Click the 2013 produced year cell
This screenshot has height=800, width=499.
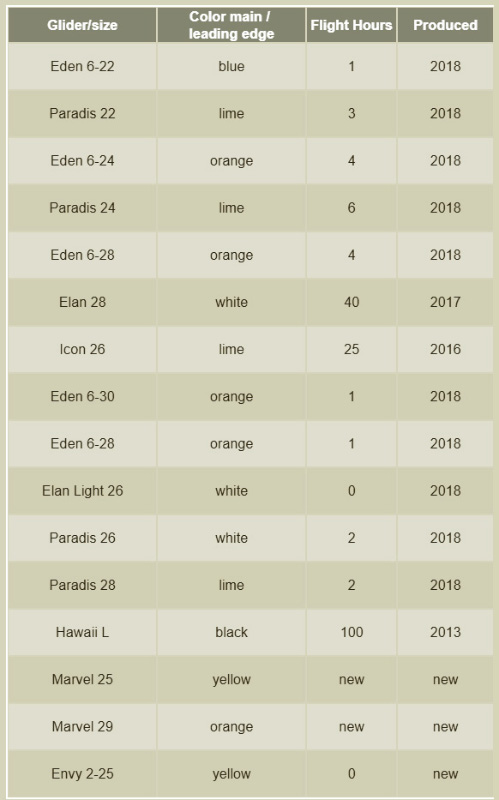click(445, 632)
